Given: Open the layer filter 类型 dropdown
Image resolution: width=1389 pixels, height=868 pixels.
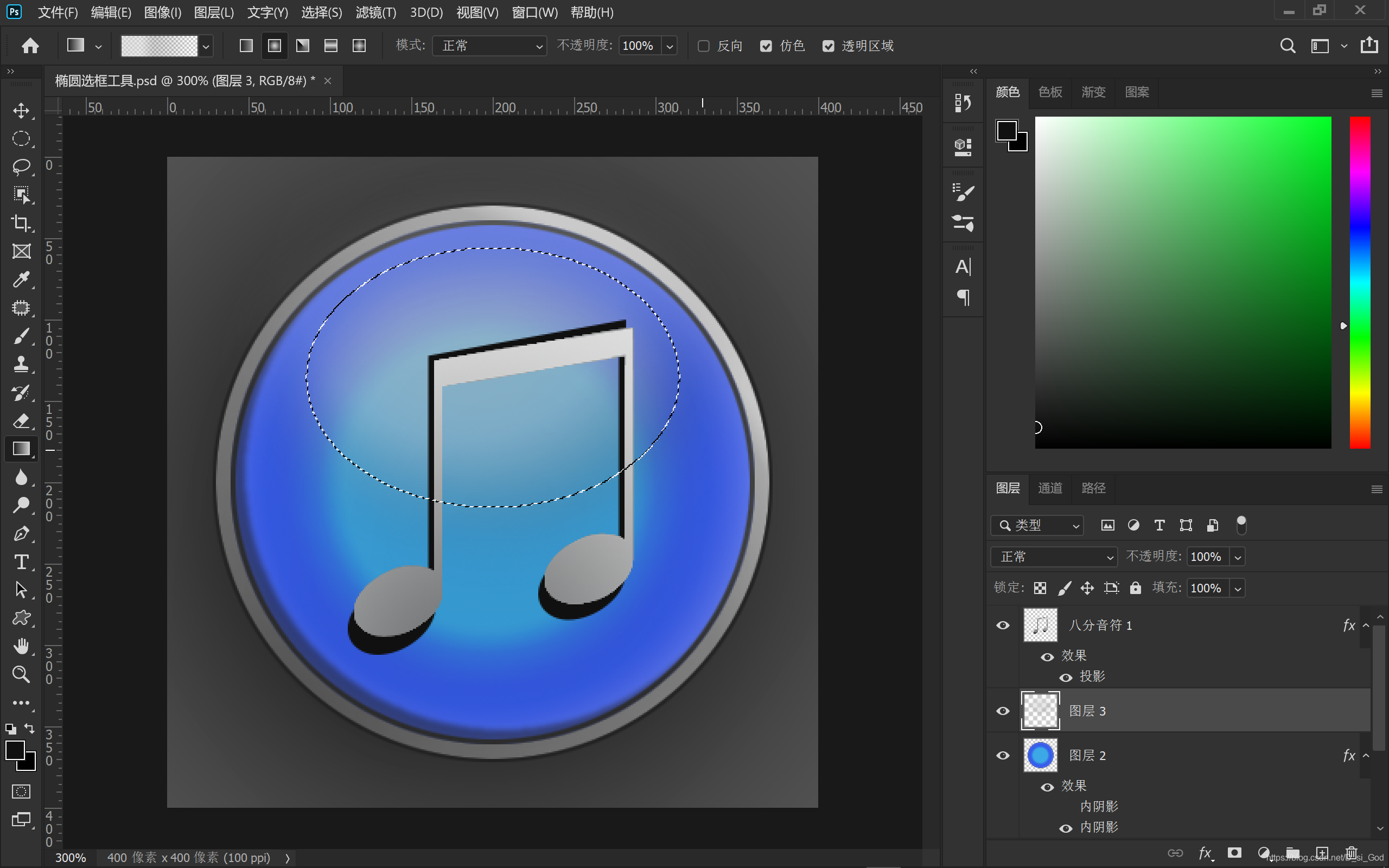Looking at the screenshot, I should pos(1037,525).
